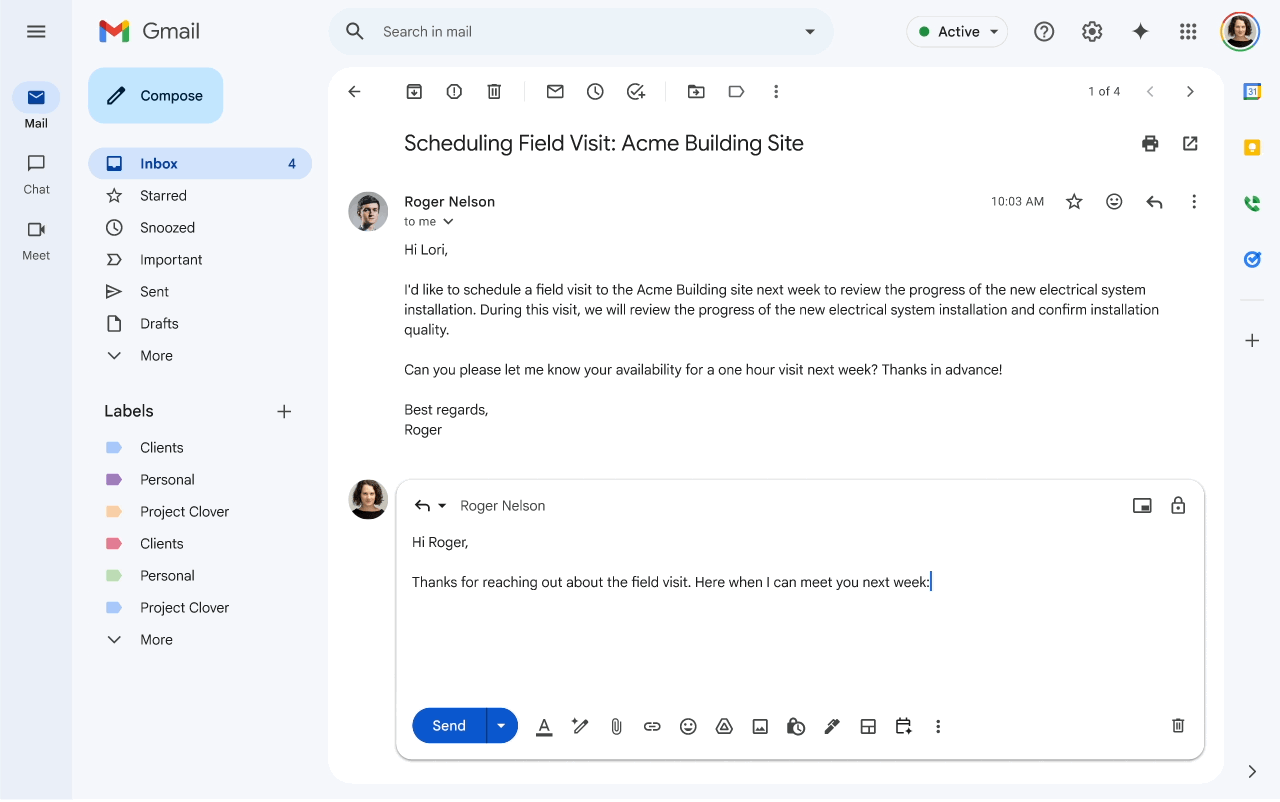Image resolution: width=1280 pixels, height=802 pixels.
Task: Attach a file to the reply
Action: point(616,725)
